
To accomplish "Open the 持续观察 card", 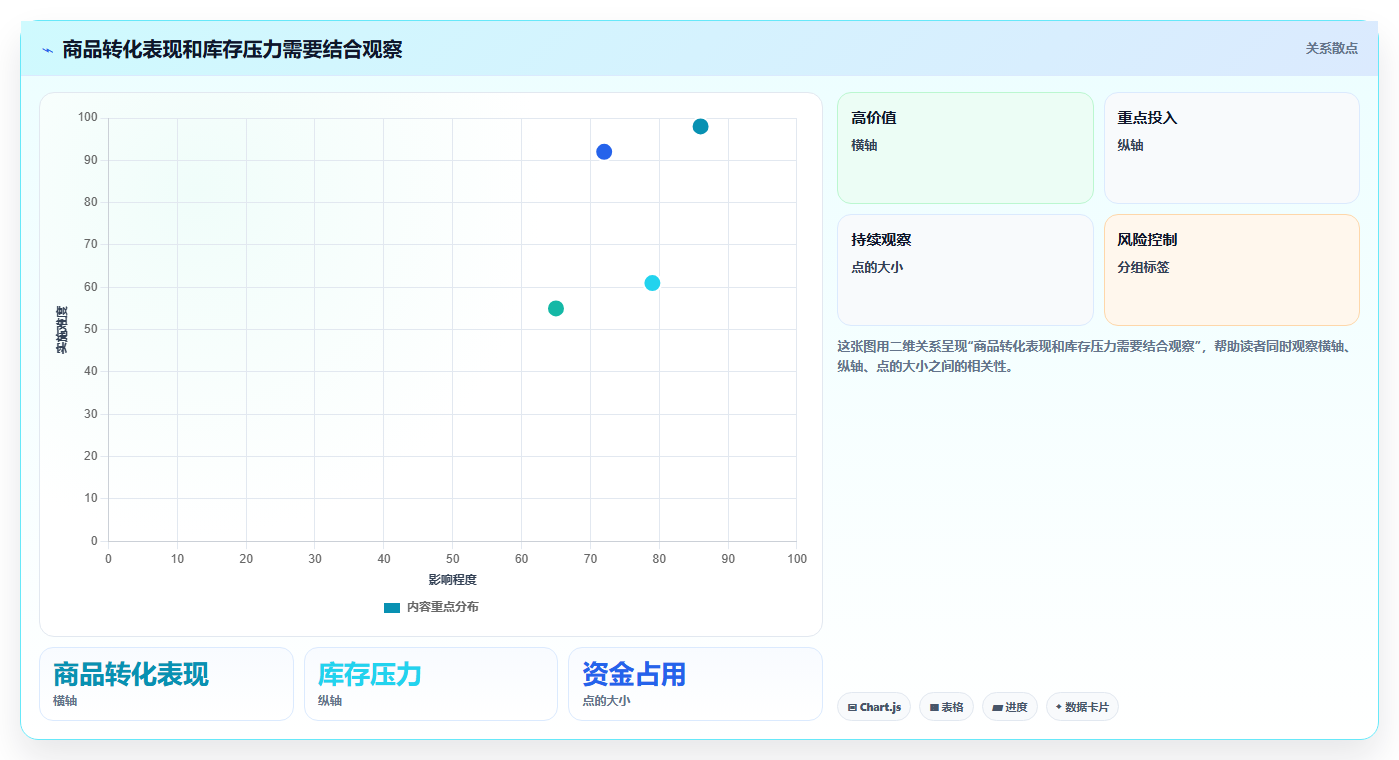I will [965, 270].
